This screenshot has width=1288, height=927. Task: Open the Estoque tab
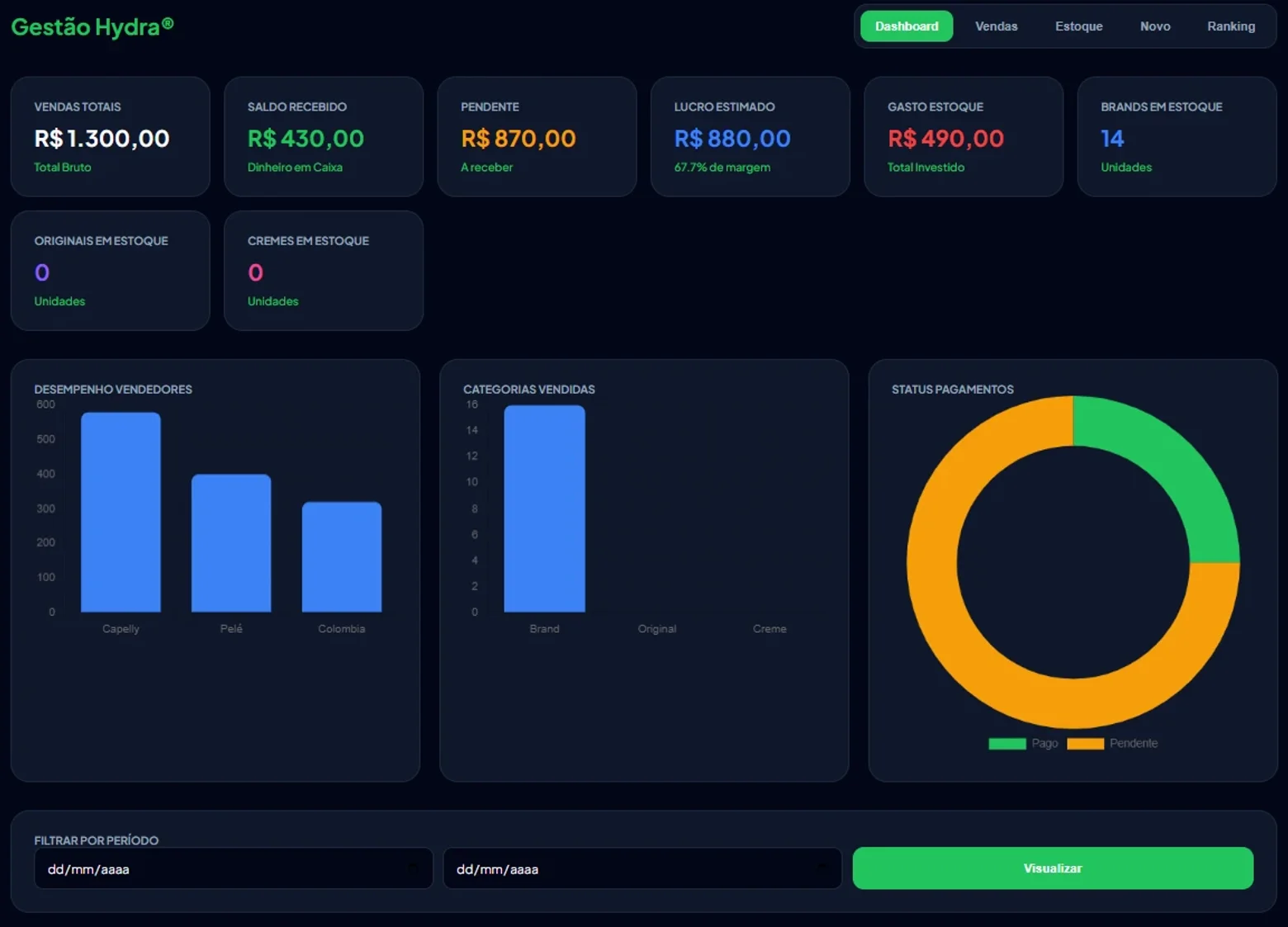(x=1078, y=26)
